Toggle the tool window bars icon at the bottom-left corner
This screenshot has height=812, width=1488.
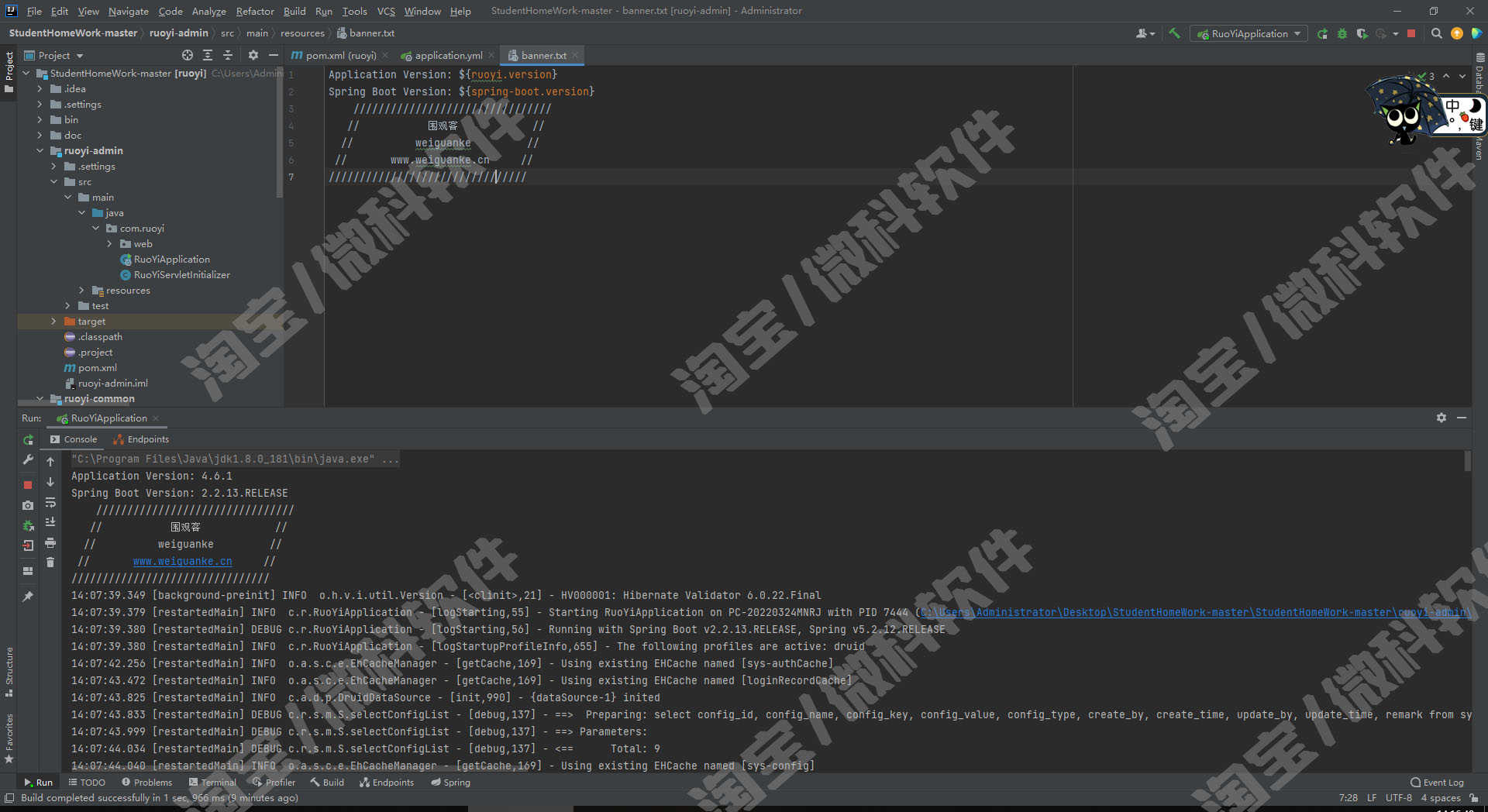pyautogui.click(x=9, y=798)
